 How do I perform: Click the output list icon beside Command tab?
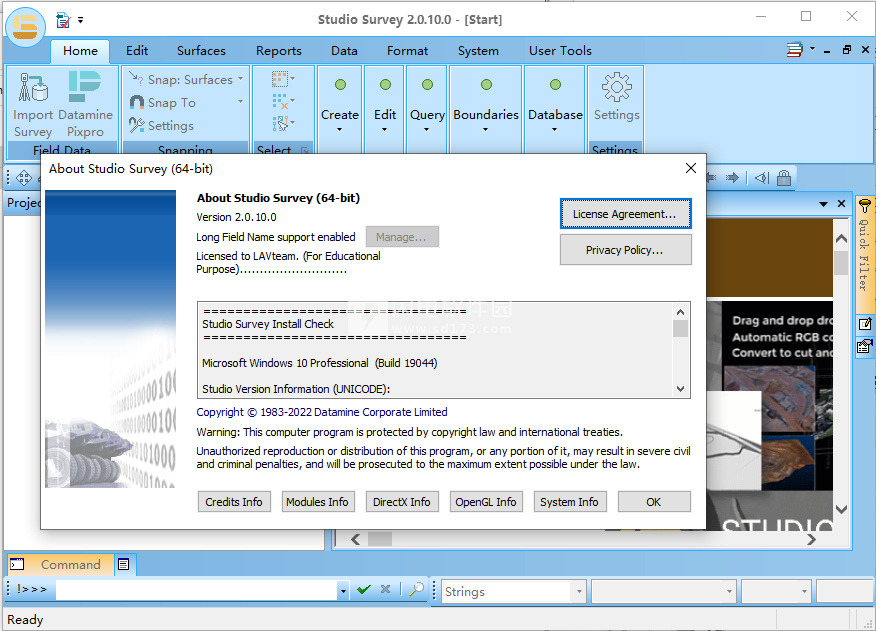point(124,564)
